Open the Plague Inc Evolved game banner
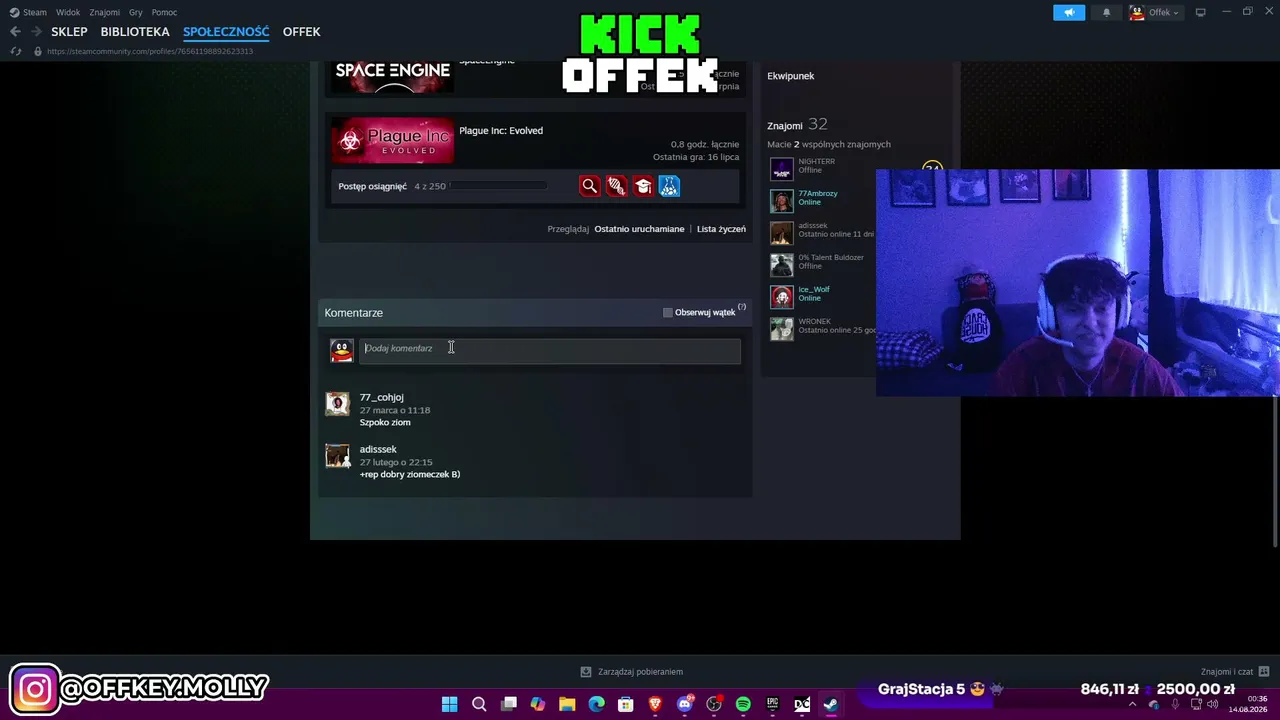The image size is (1280, 720). pyautogui.click(x=392, y=141)
